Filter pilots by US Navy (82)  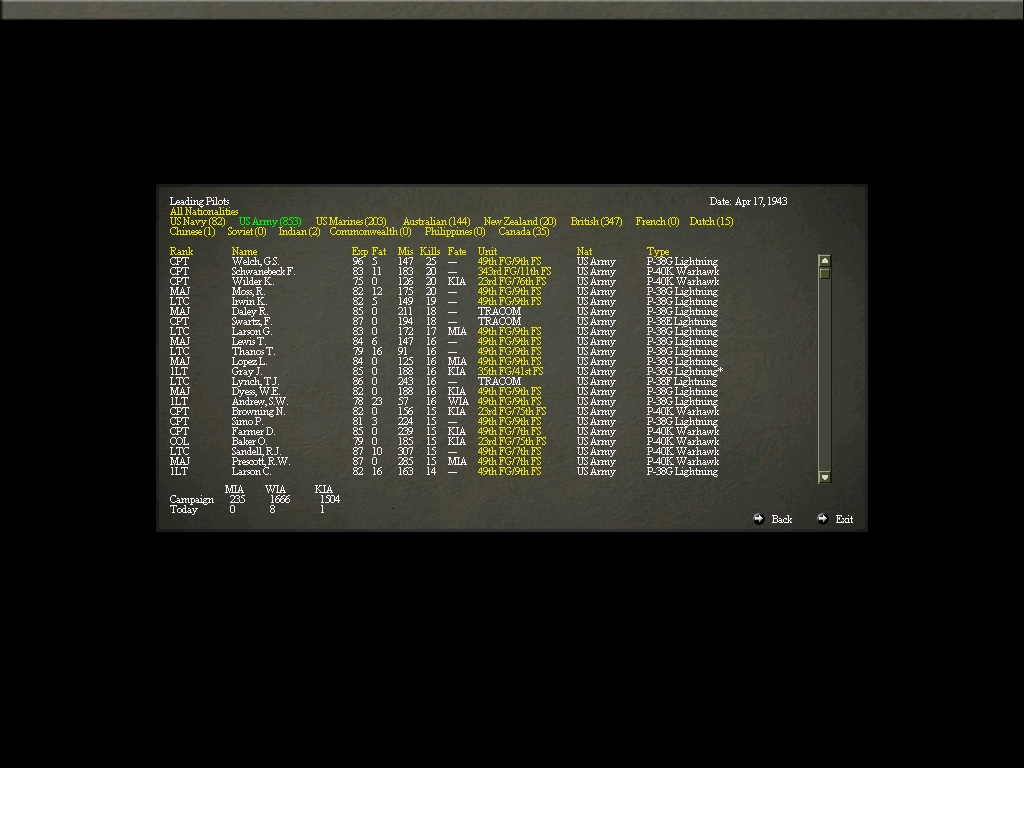197,221
